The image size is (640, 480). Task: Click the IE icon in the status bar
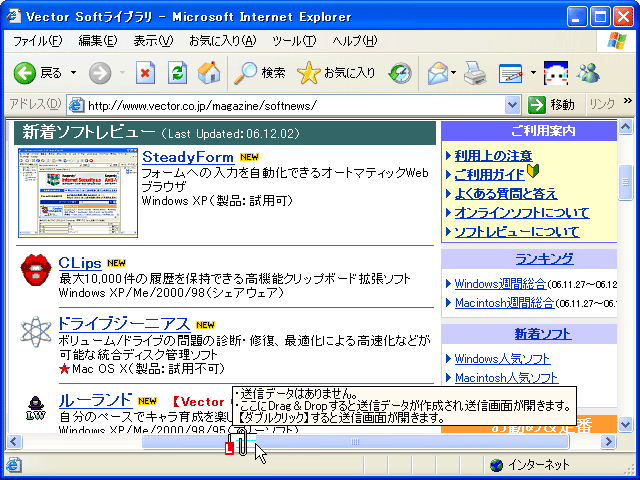(13, 465)
